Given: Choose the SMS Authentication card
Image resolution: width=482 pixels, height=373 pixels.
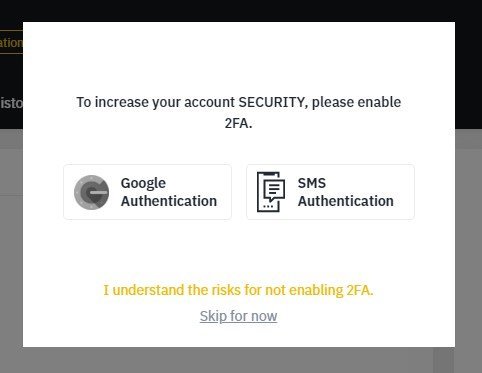Looking at the screenshot, I should 330,192.
